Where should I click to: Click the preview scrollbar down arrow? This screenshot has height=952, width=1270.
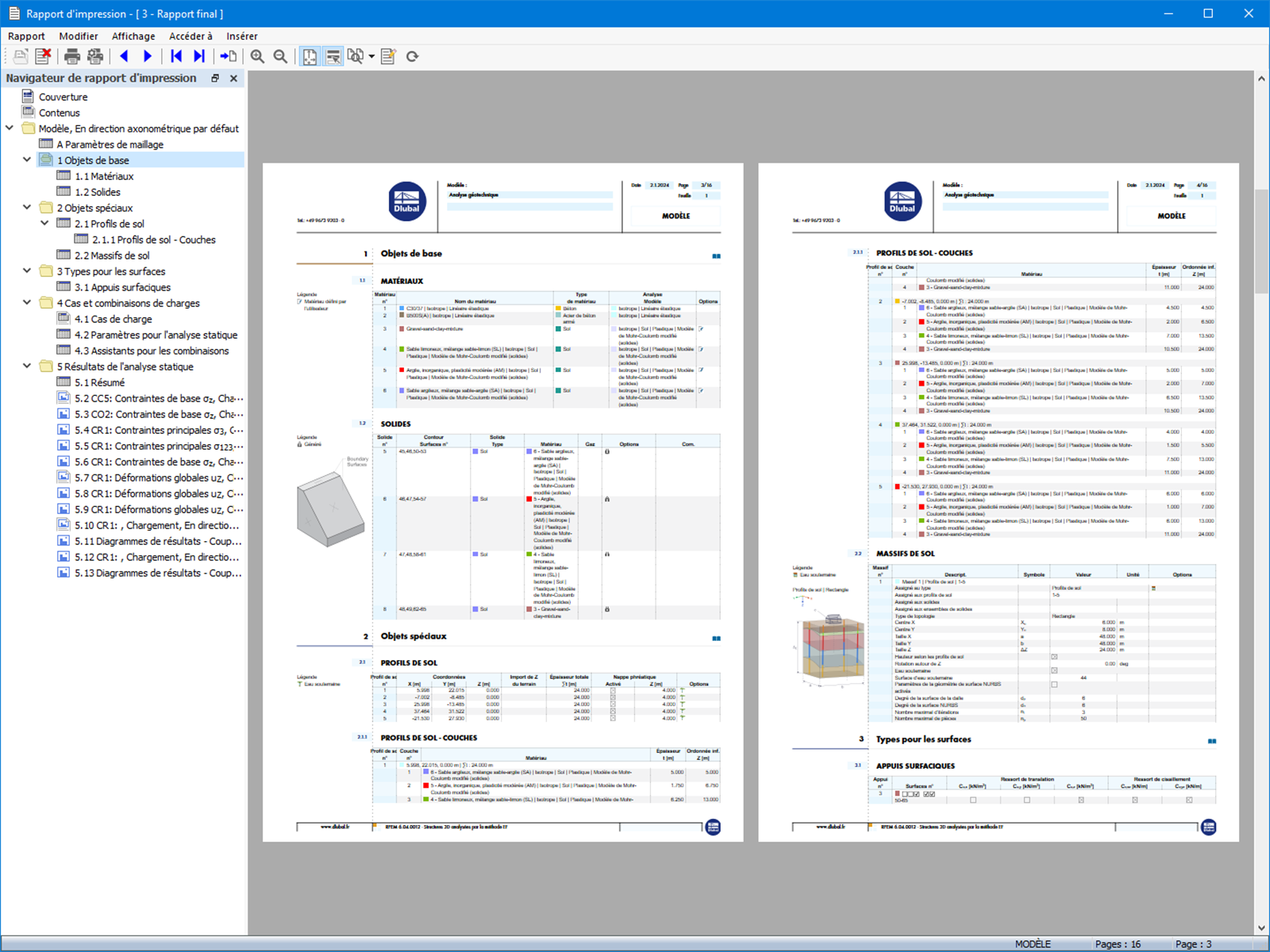point(1261,928)
